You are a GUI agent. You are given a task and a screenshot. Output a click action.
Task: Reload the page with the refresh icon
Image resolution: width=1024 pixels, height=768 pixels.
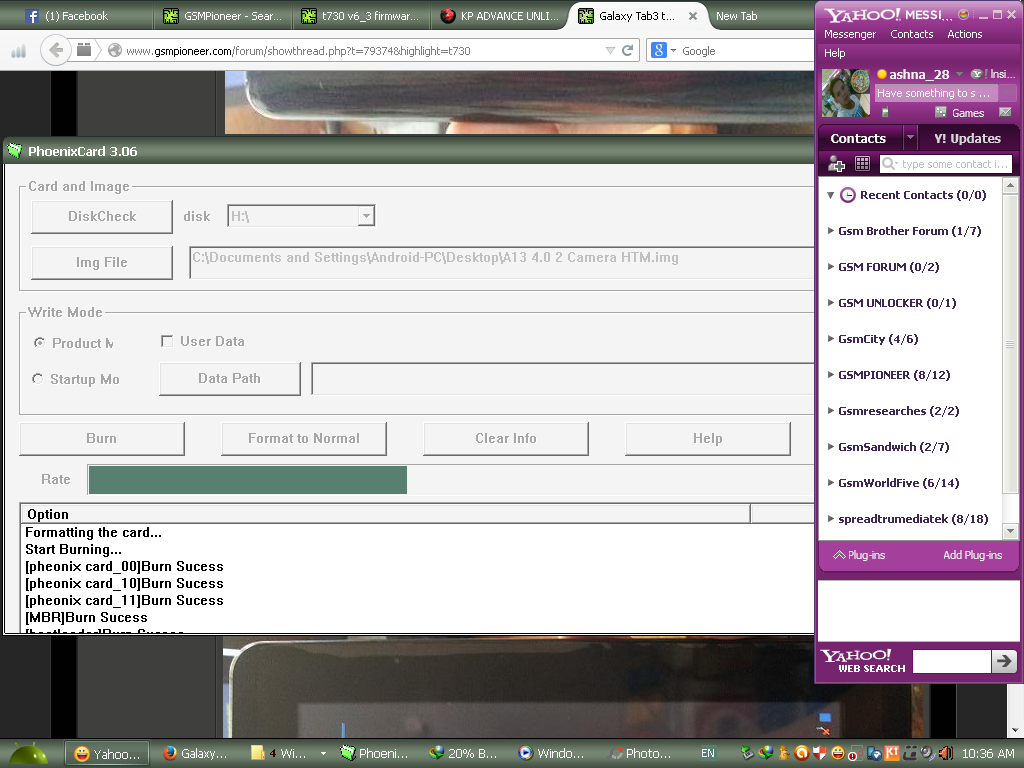click(x=628, y=50)
